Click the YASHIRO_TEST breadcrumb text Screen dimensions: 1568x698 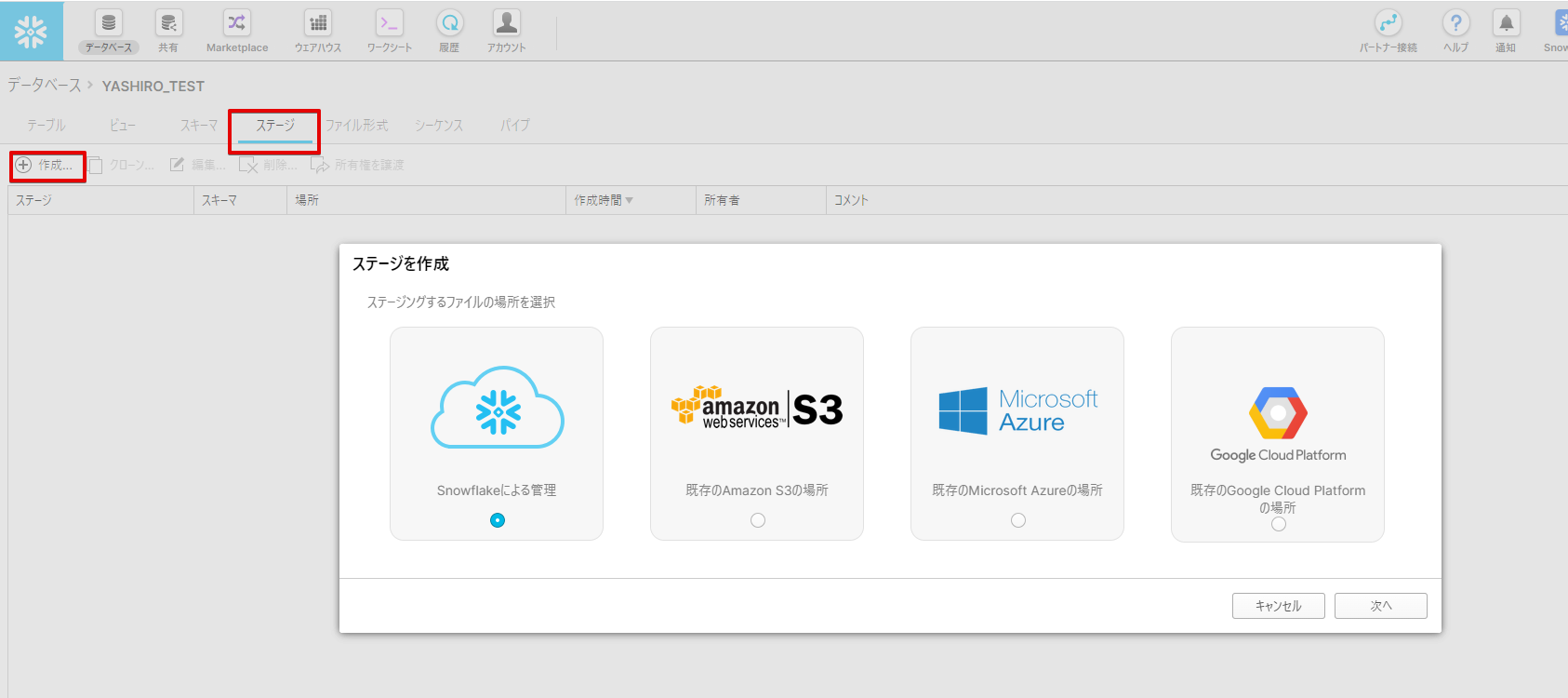point(153,86)
